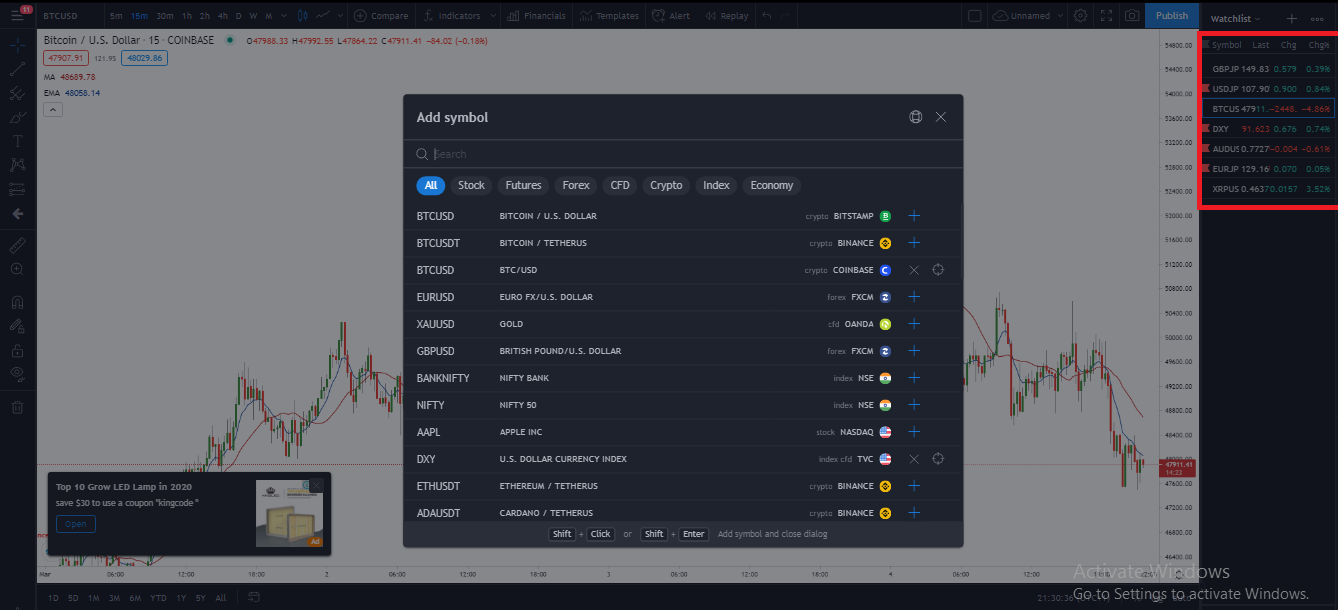1338x610 pixels.
Task: Select the All filter tab
Action: coord(431,185)
